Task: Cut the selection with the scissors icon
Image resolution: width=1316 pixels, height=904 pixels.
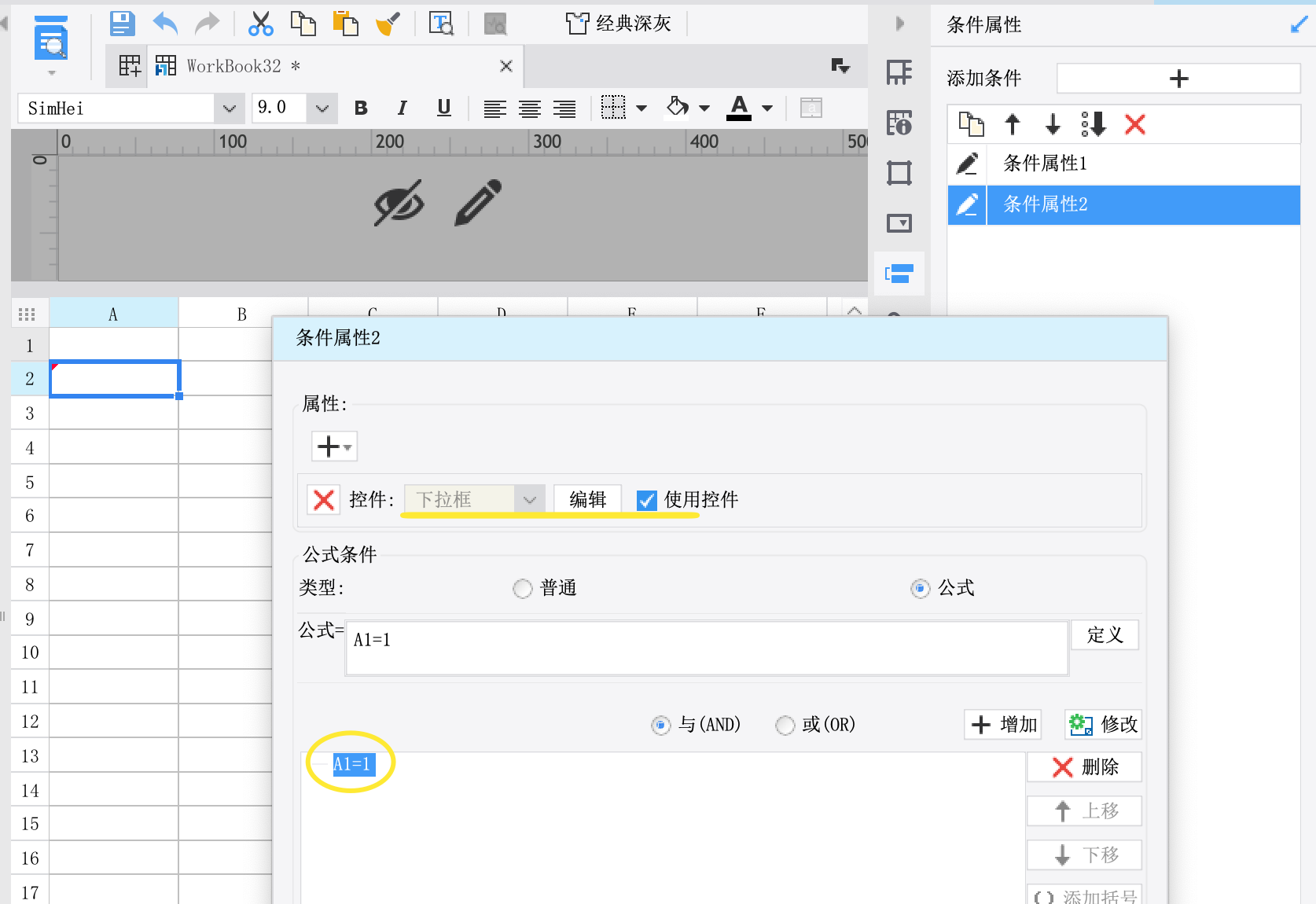Action: [x=260, y=24]
